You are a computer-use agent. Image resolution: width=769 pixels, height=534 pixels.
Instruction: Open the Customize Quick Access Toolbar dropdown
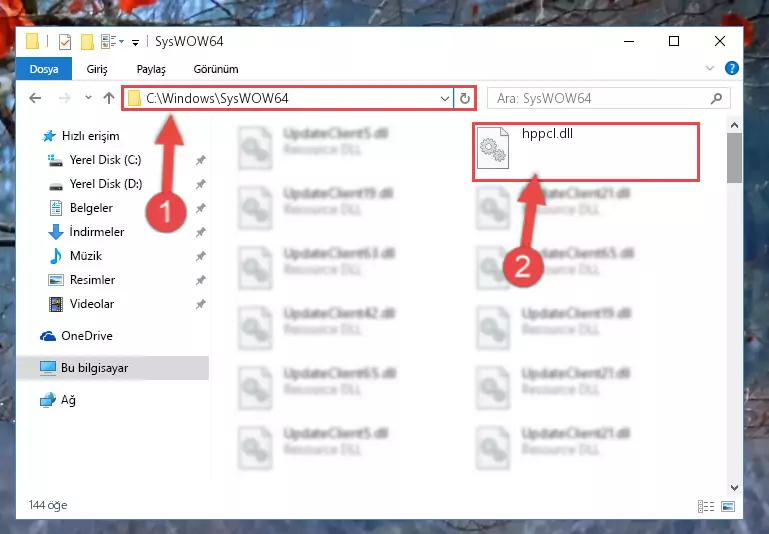click(135, 43)
